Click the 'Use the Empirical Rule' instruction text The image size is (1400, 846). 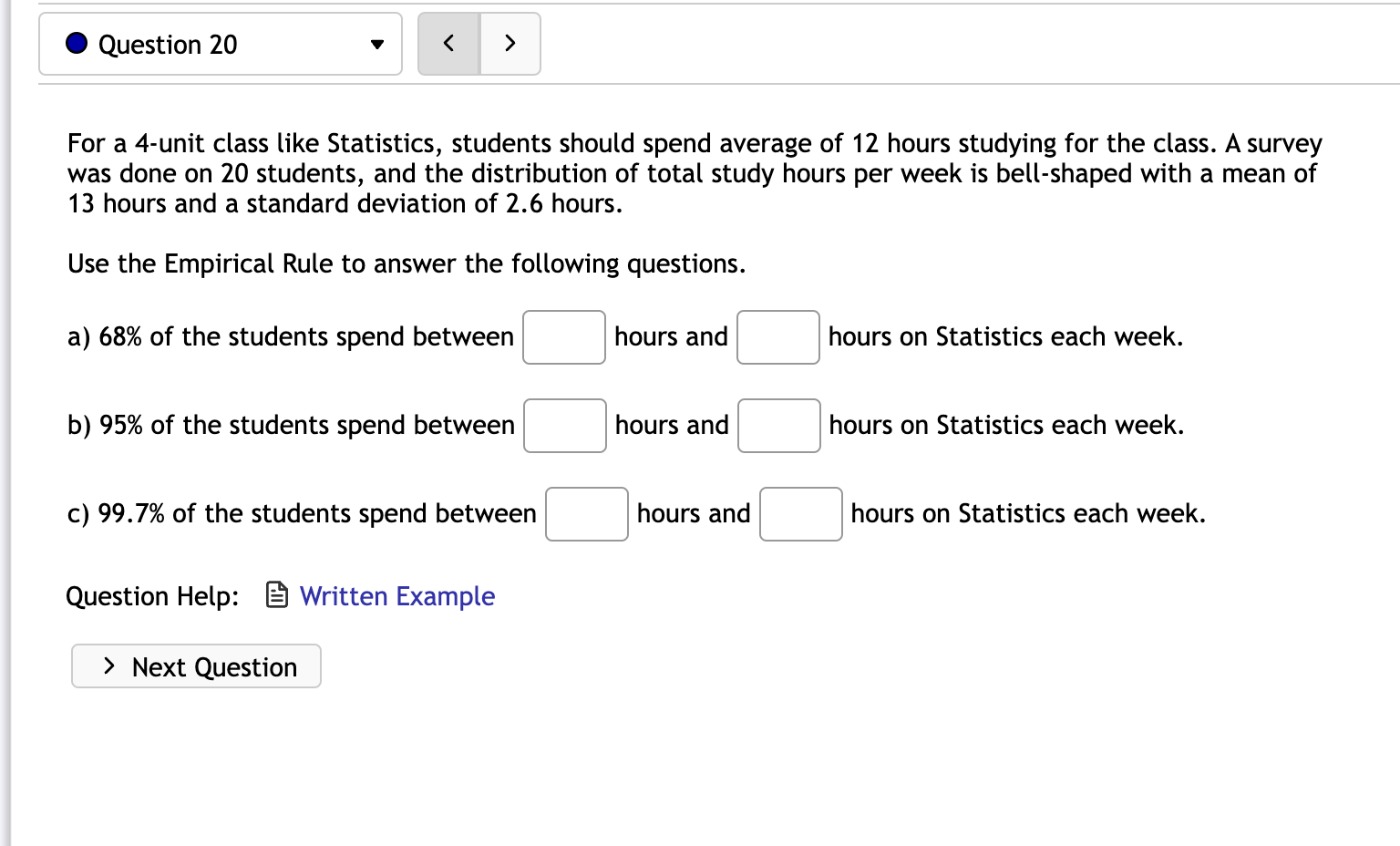click(x=407, y=263)
